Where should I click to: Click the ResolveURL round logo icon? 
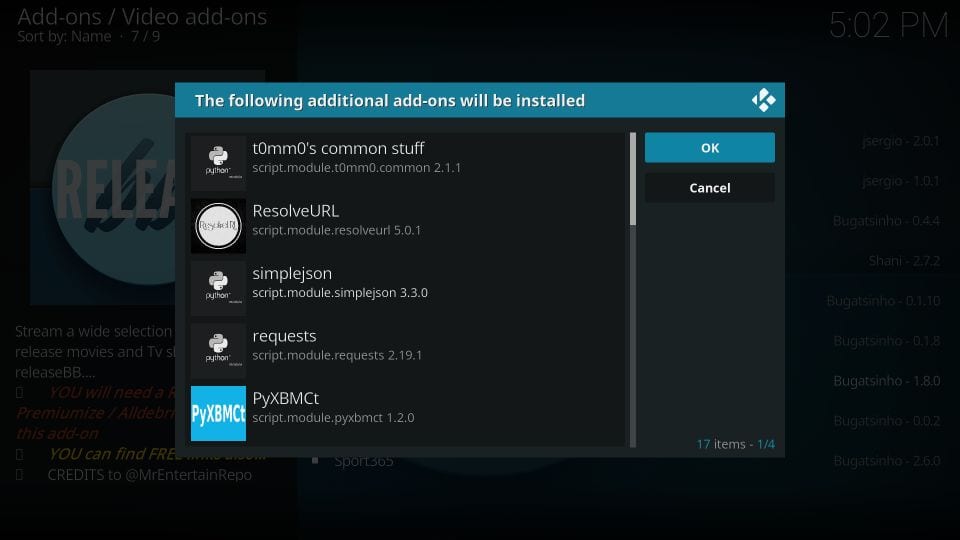point(218,226)
